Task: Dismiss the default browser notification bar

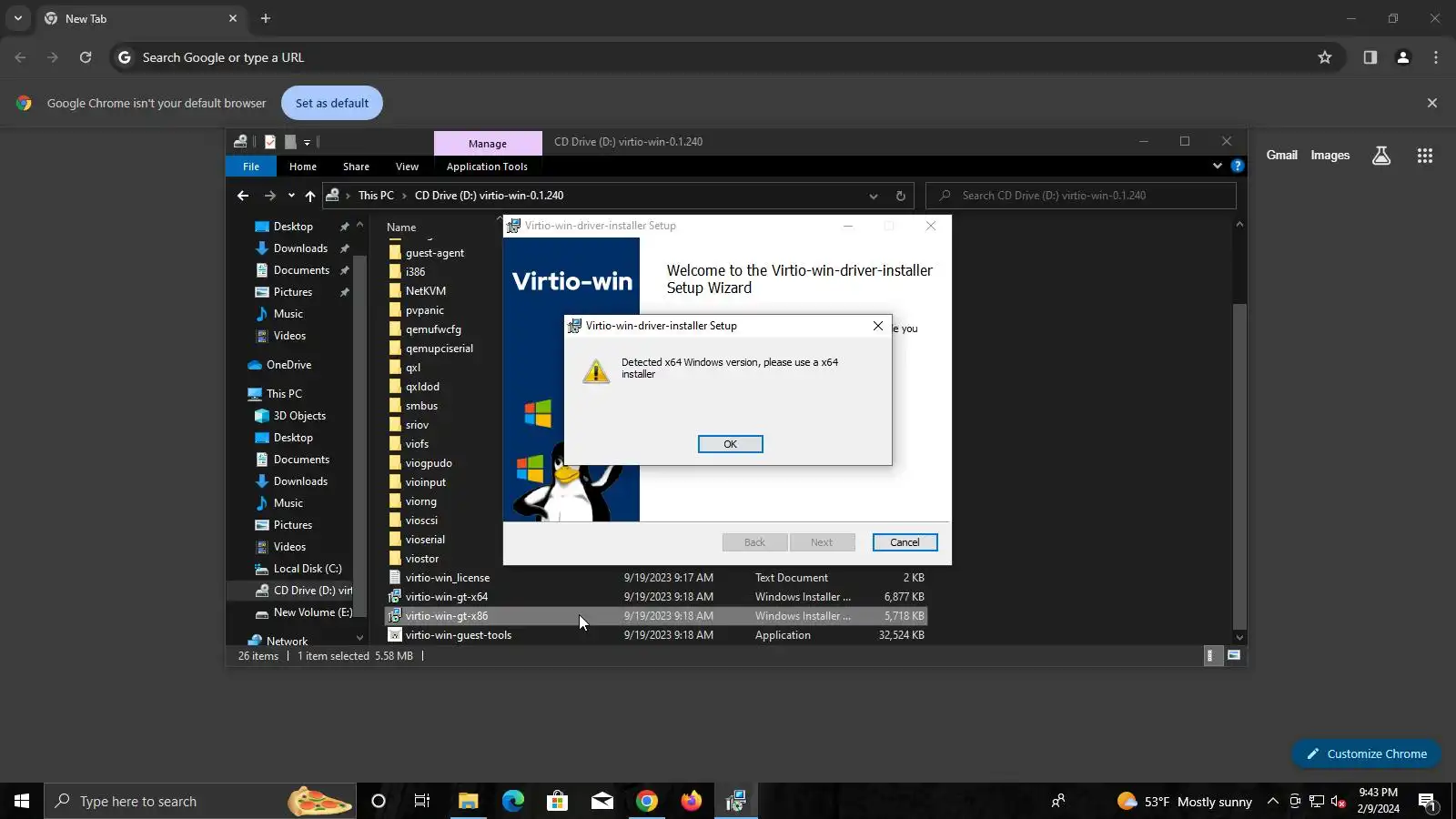Action: pos(1432,103)
